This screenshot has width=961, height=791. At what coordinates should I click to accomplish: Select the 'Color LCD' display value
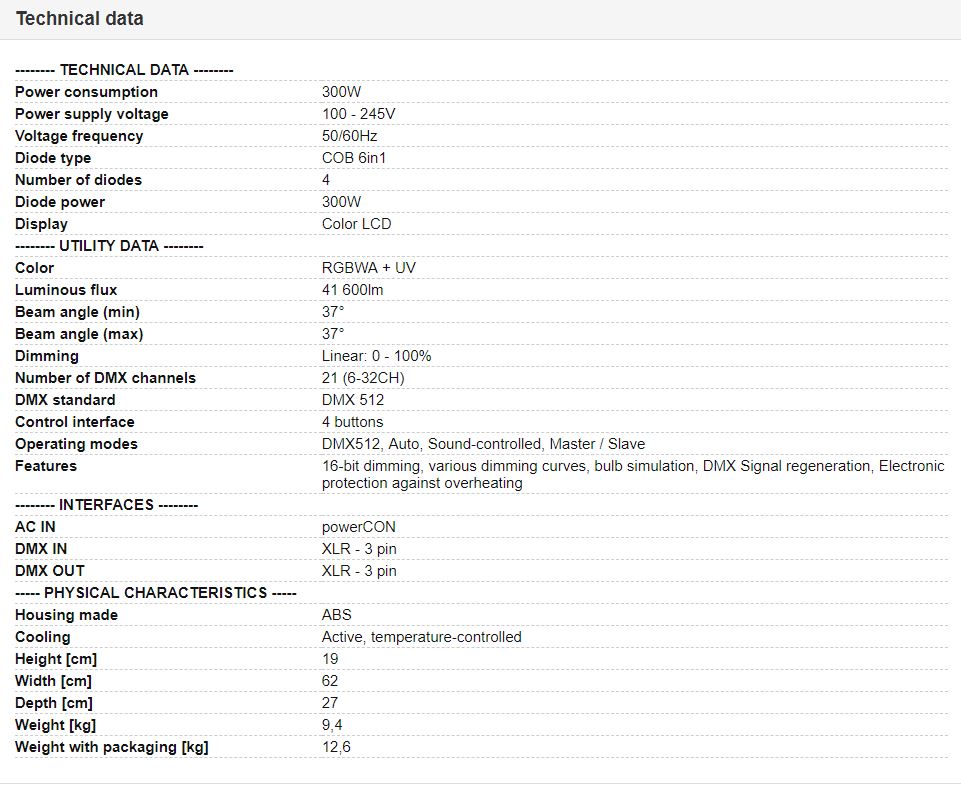coord(356,224)
